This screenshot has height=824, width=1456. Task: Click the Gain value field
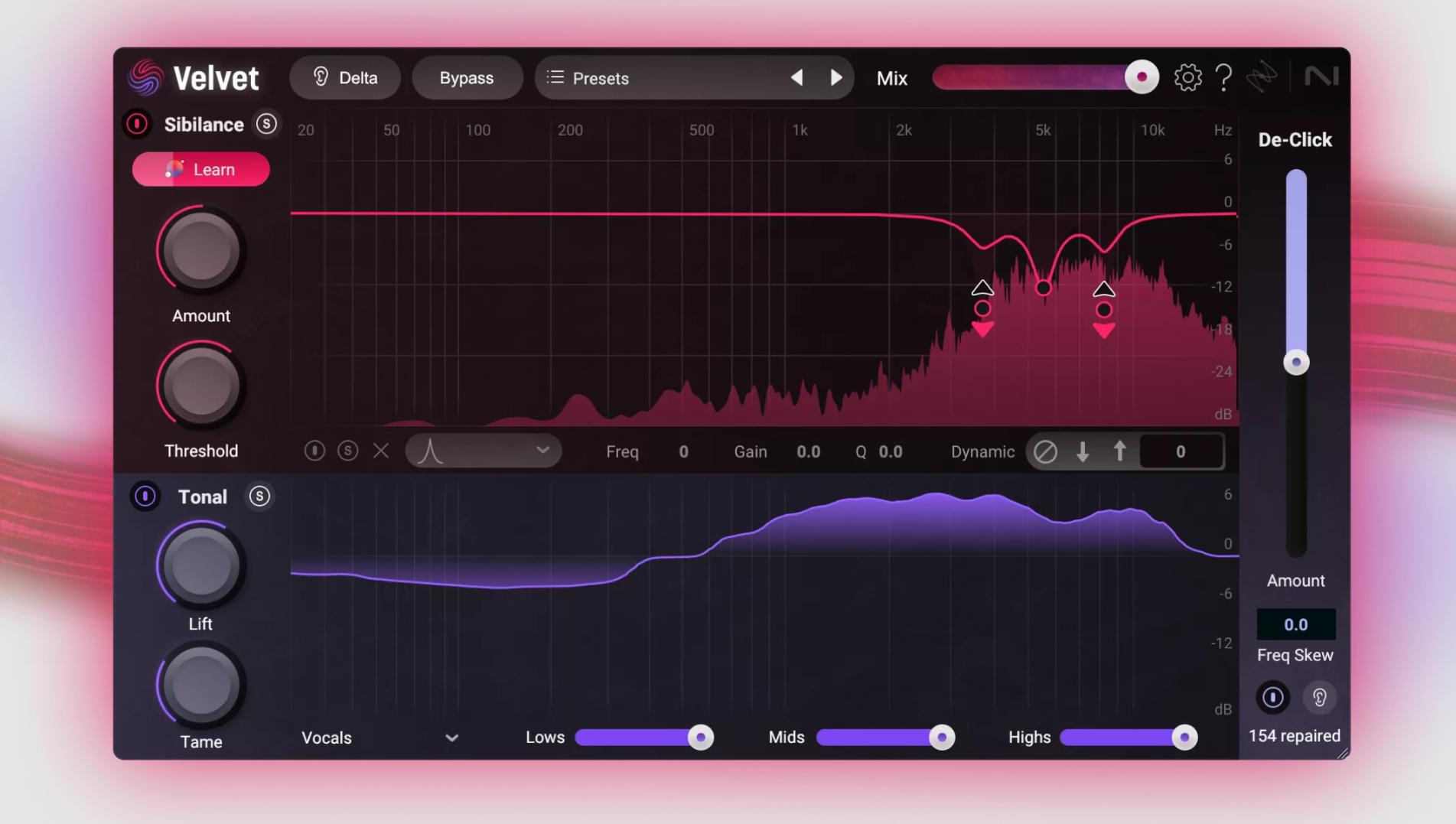point(808,452)
